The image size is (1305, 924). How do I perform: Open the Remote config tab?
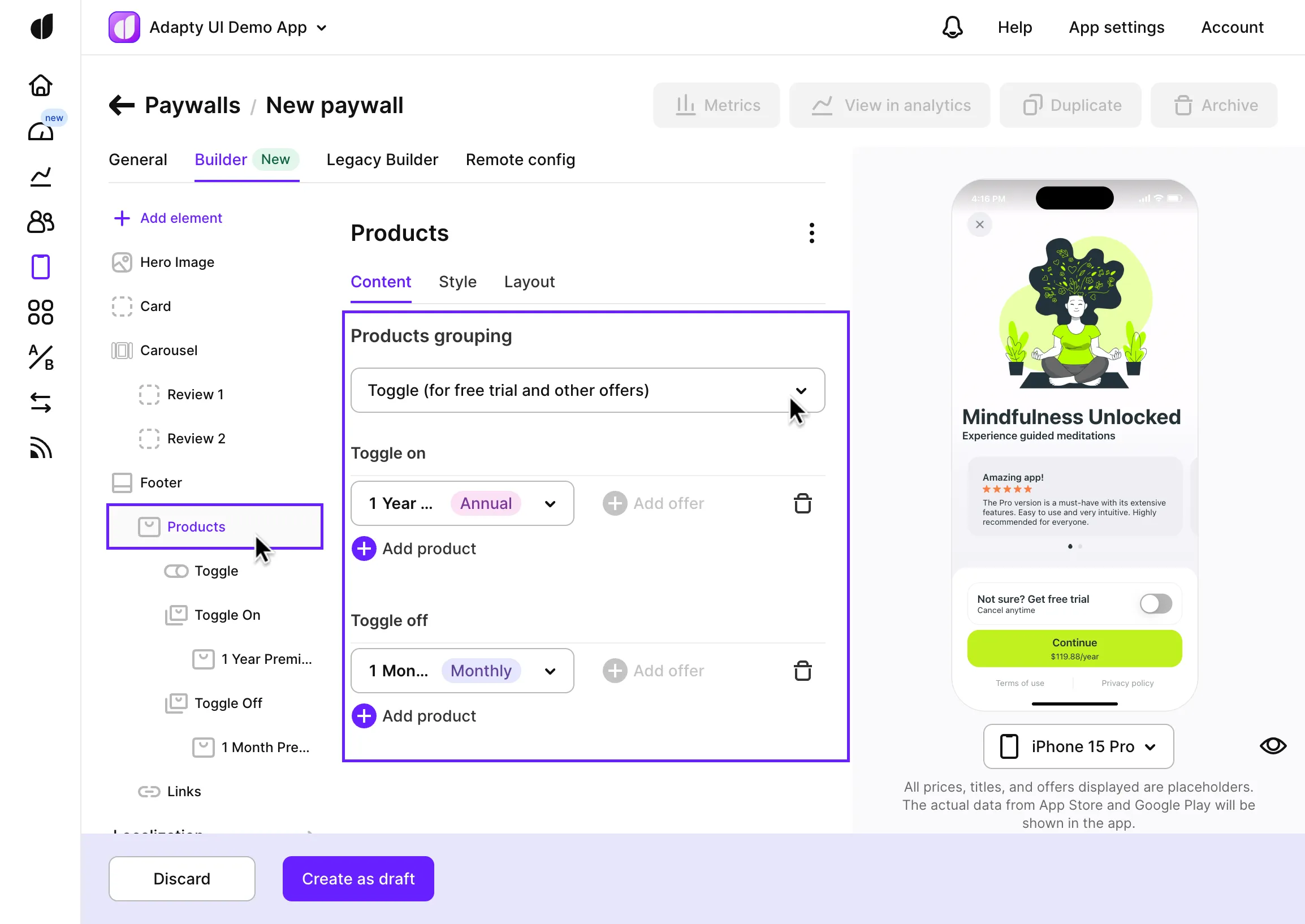[520, 160]
